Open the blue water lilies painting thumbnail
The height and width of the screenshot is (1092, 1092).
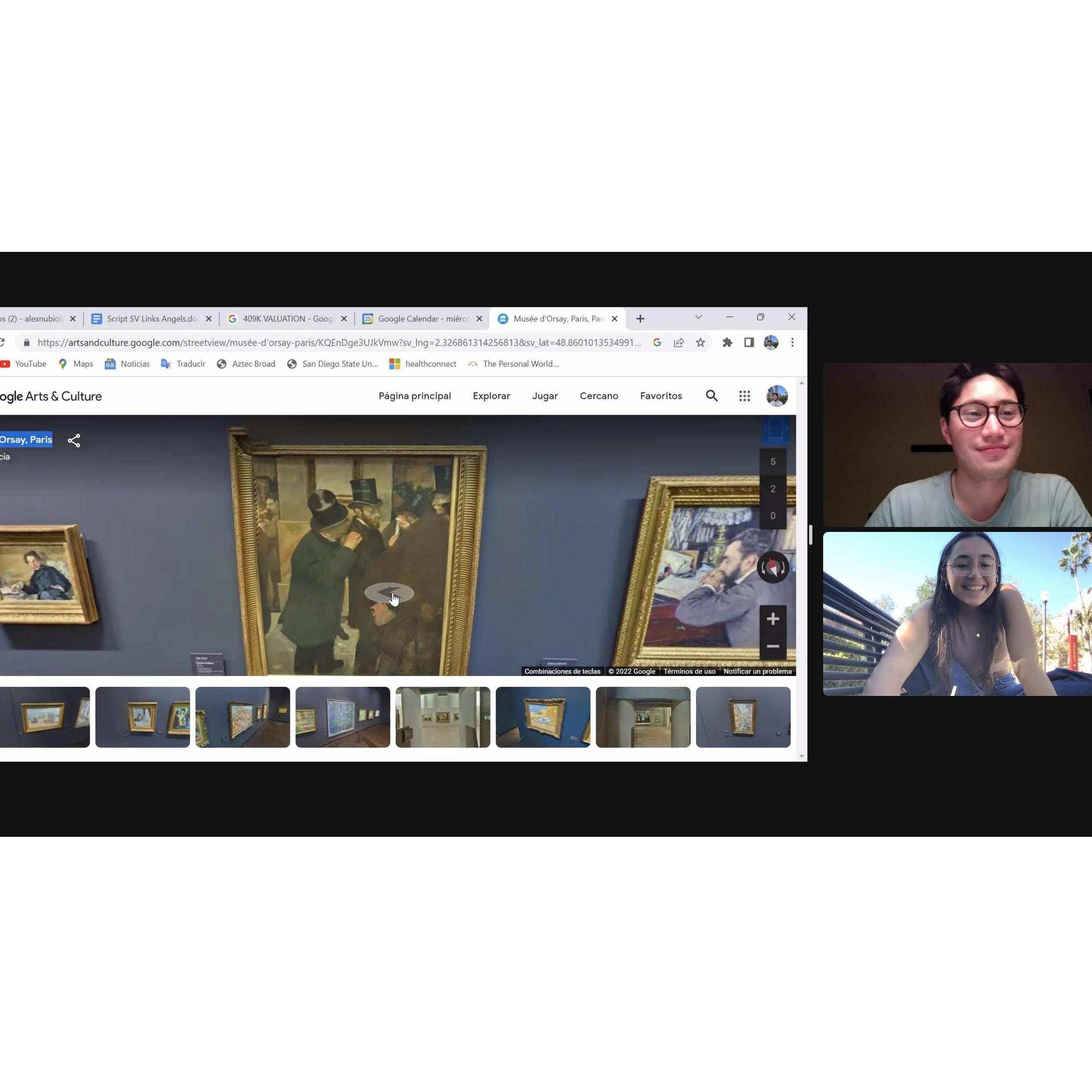click(x=343, y=717)
